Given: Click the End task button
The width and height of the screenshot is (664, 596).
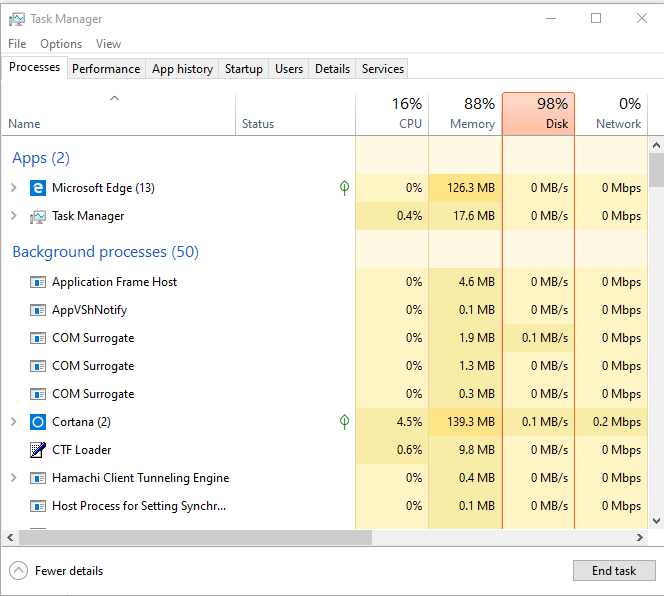Looking at the screenshot, I should [614, 571].
